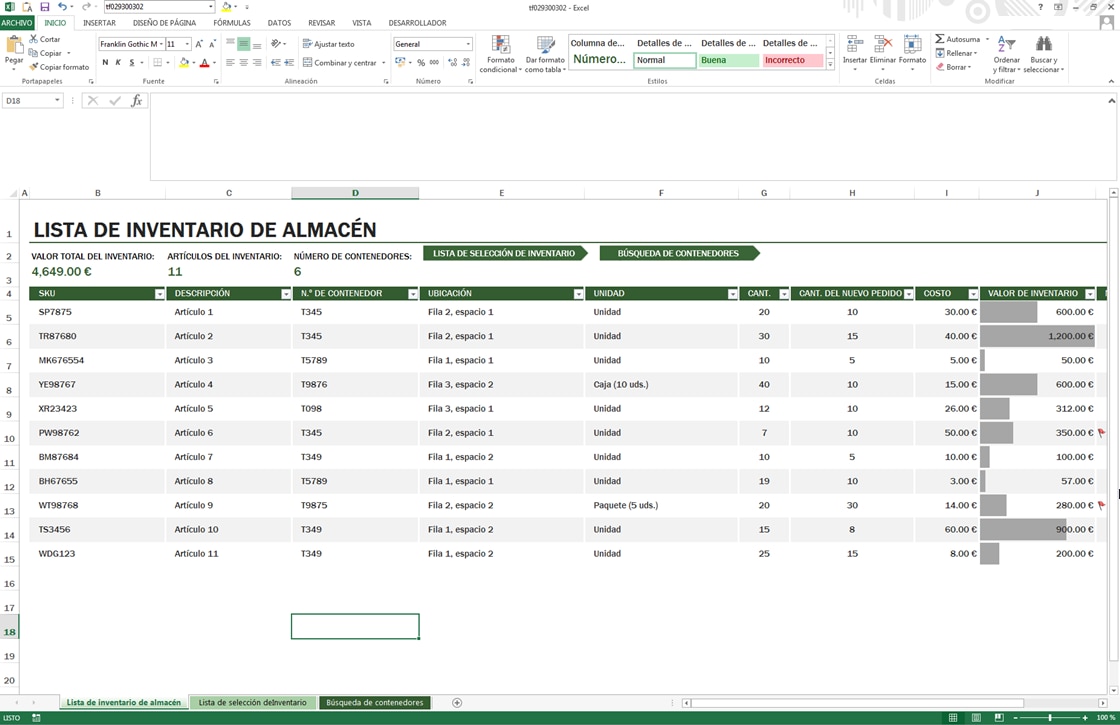
Task: Open the SKU column filter dropdown
Action: pos(159,294)
